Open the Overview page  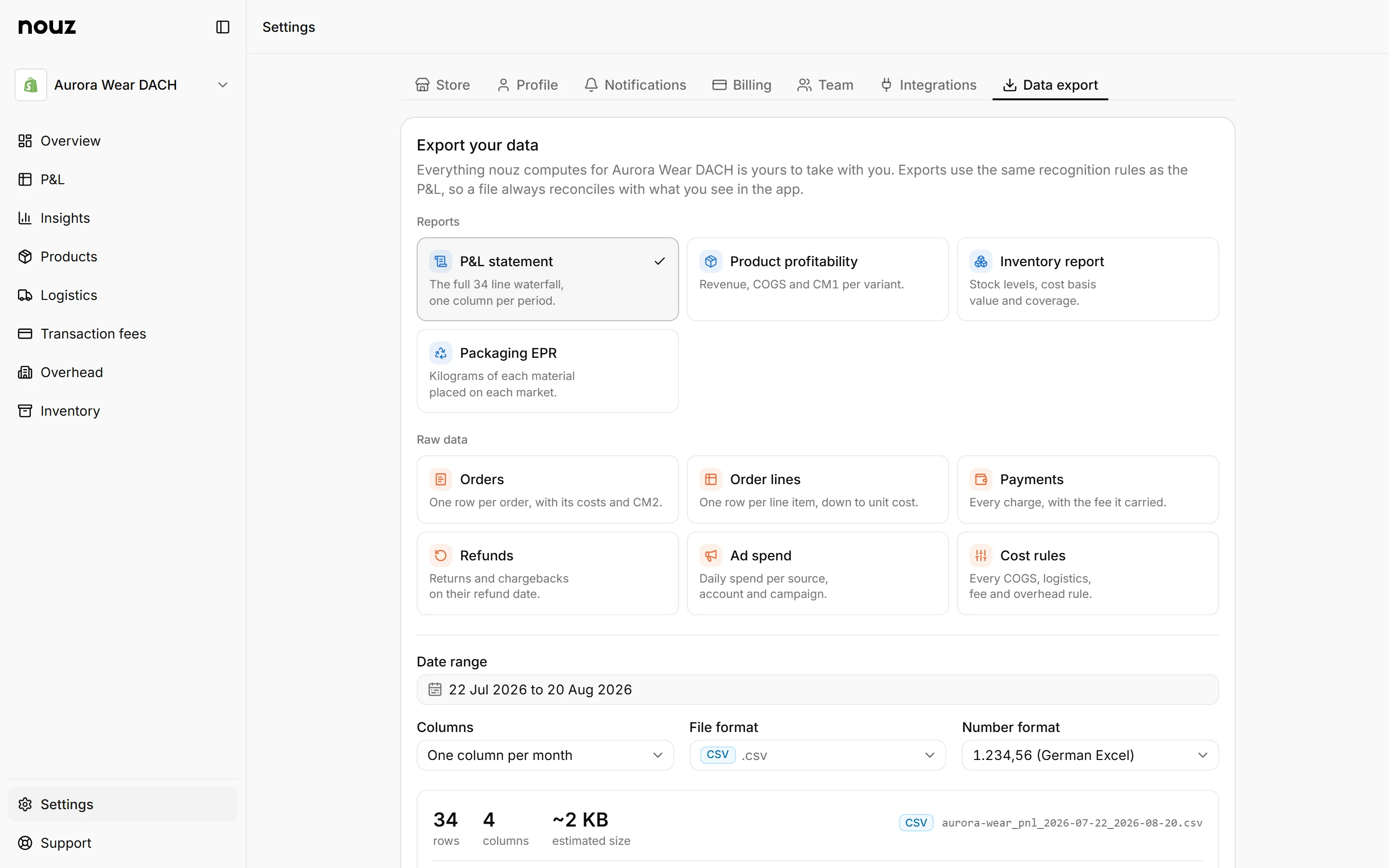click(x=123, y=141)
